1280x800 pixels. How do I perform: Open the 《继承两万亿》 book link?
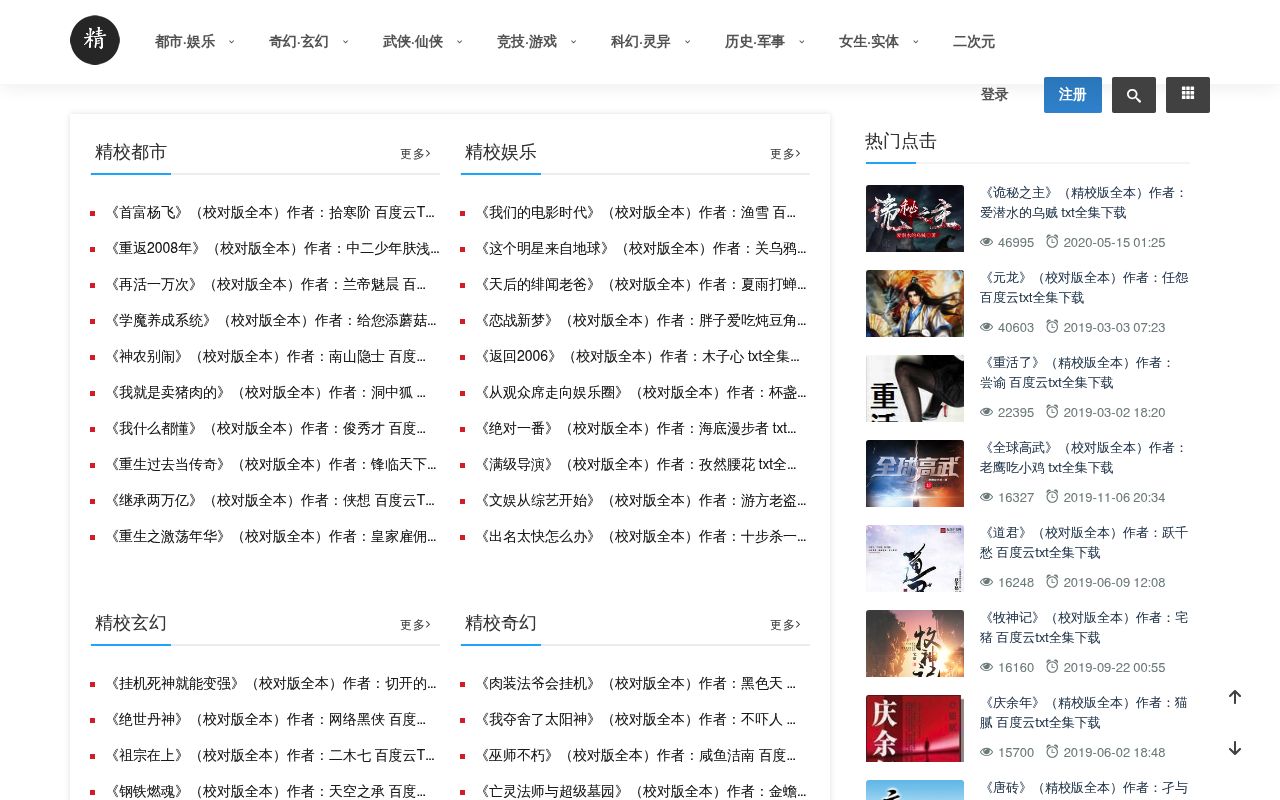[271, 501]
